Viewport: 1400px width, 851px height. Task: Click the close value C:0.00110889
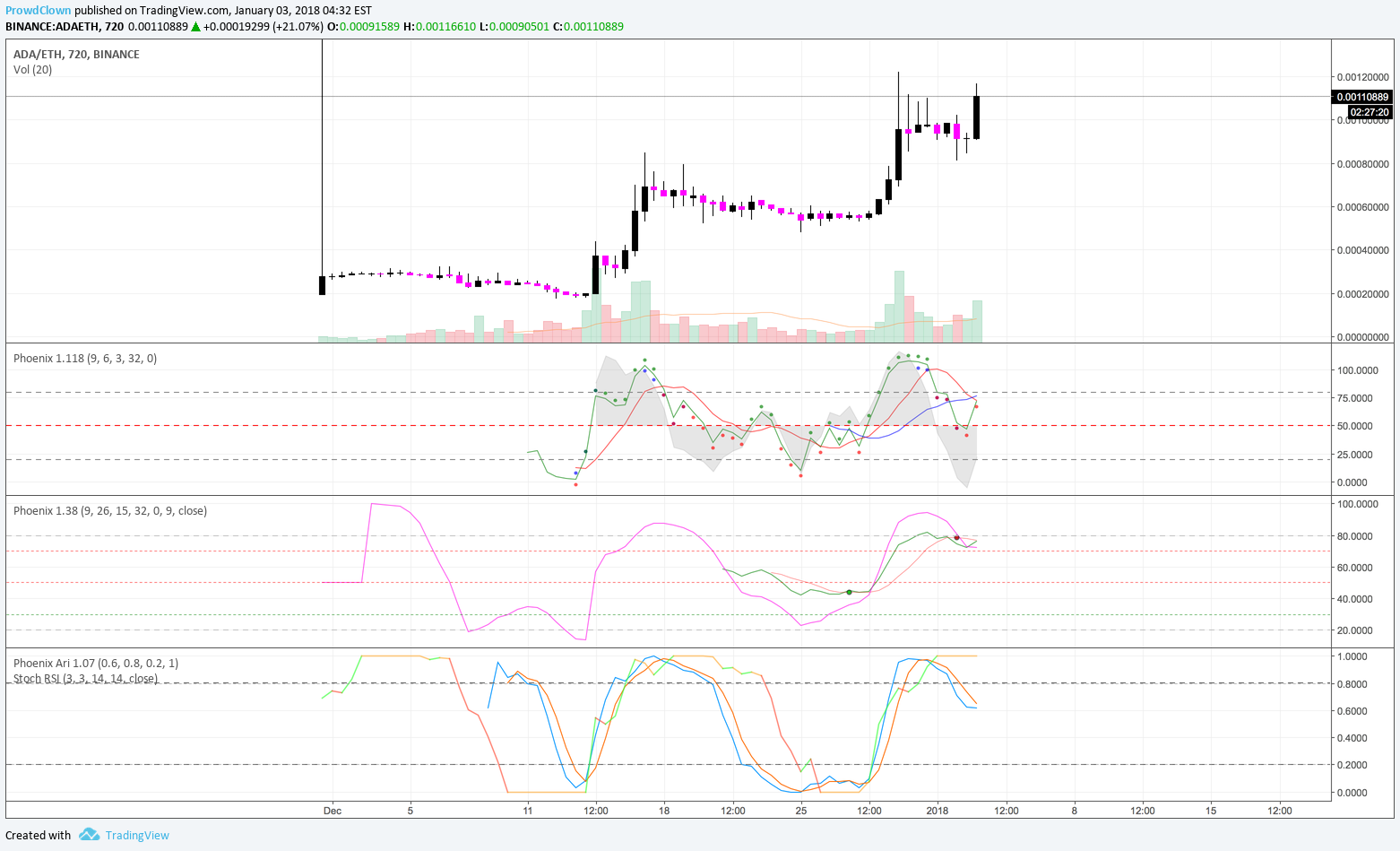tap(588, 27)
